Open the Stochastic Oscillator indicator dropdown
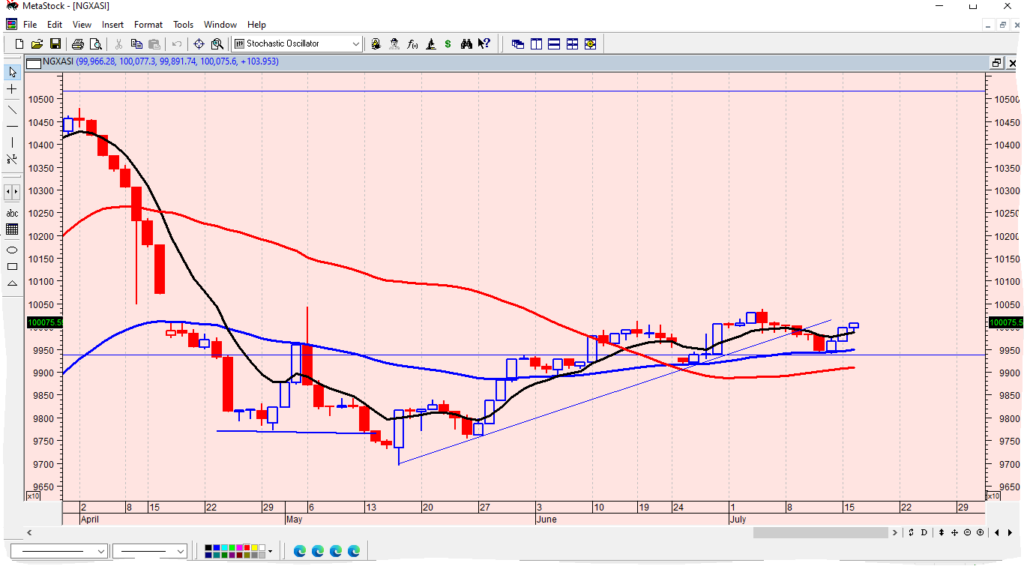 tap(356, 44)
